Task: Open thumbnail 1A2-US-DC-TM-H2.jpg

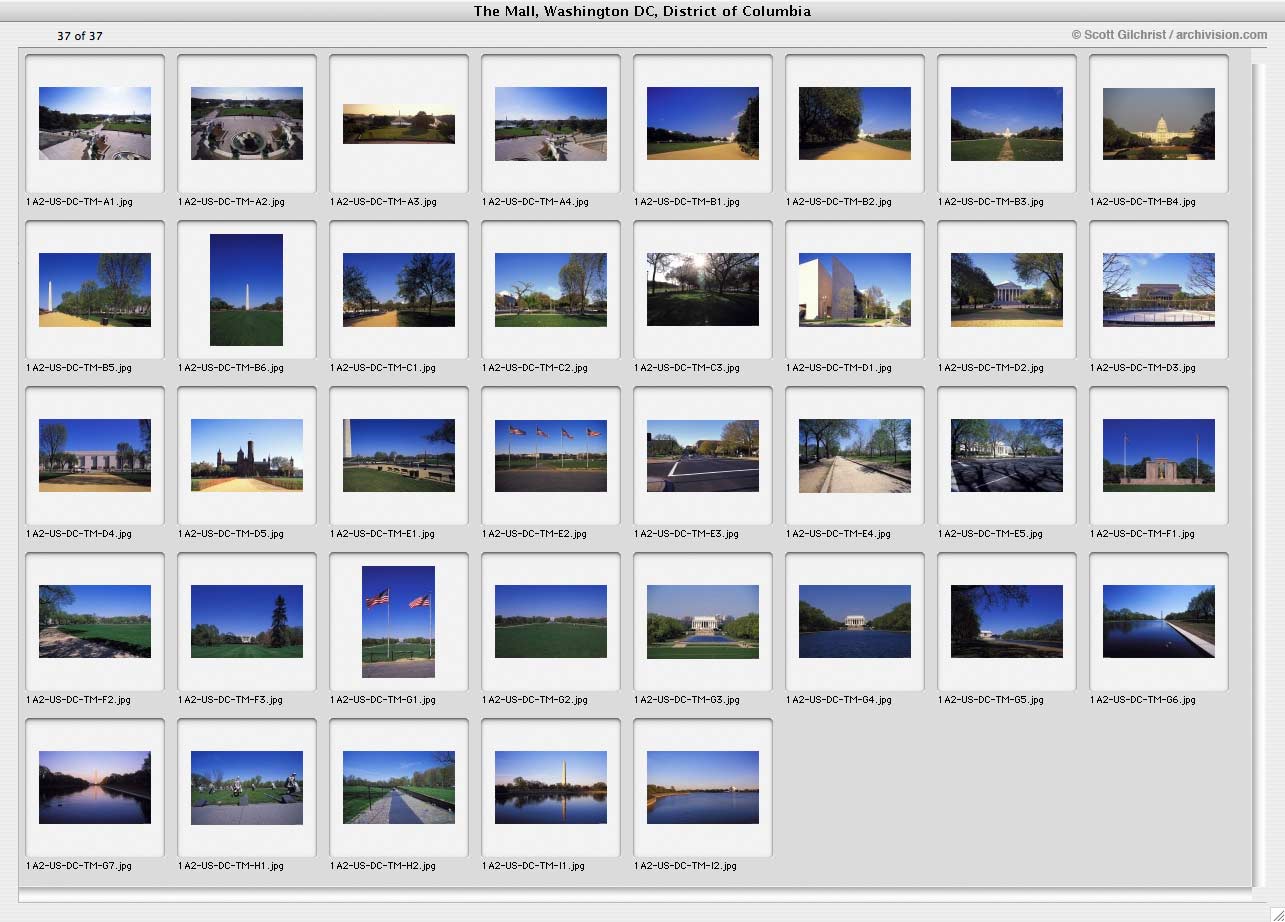Action: tap(399, 787)
